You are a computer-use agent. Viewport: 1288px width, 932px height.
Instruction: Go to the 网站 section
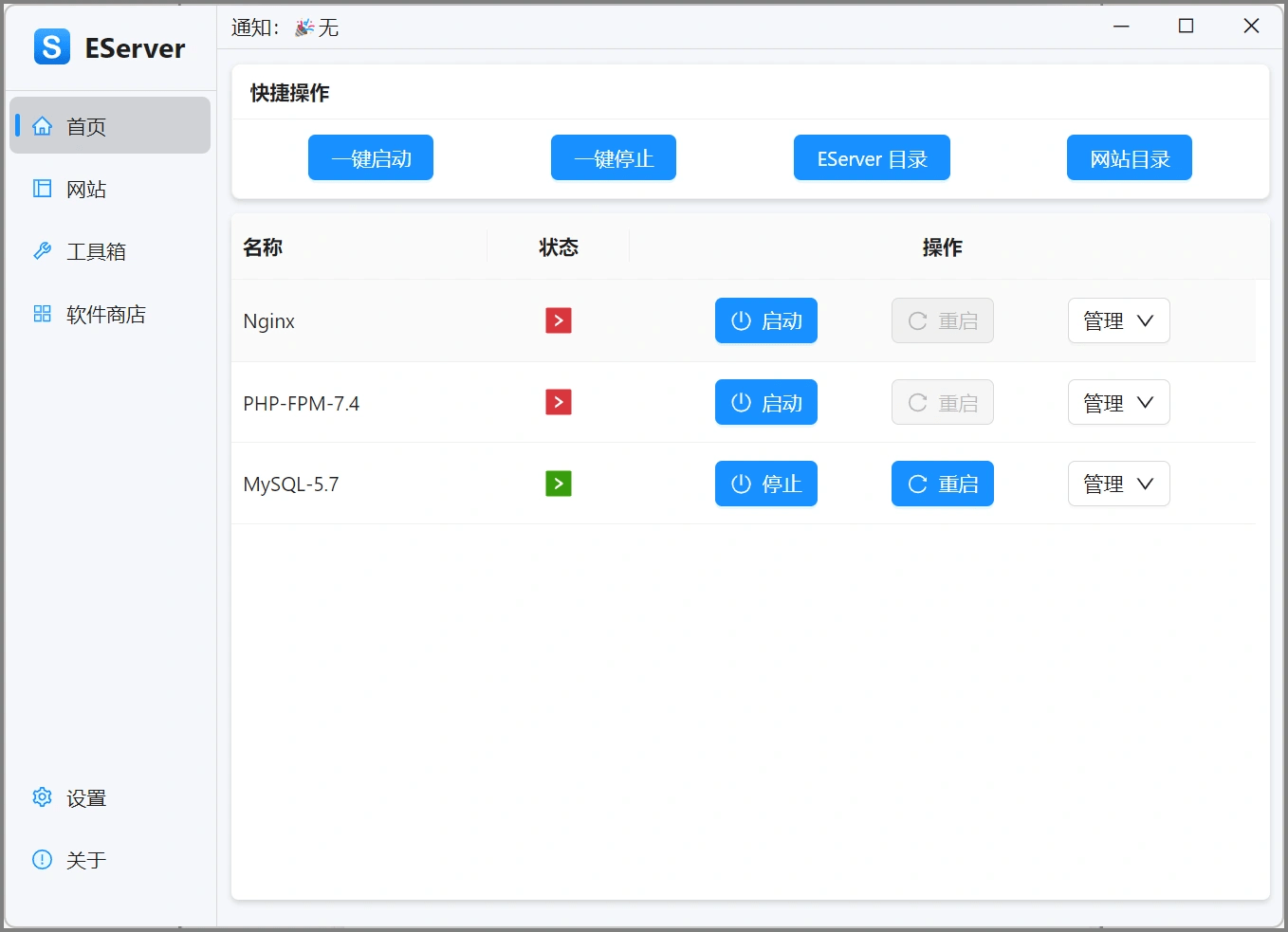pyautogui.click(x=110, y=189)
